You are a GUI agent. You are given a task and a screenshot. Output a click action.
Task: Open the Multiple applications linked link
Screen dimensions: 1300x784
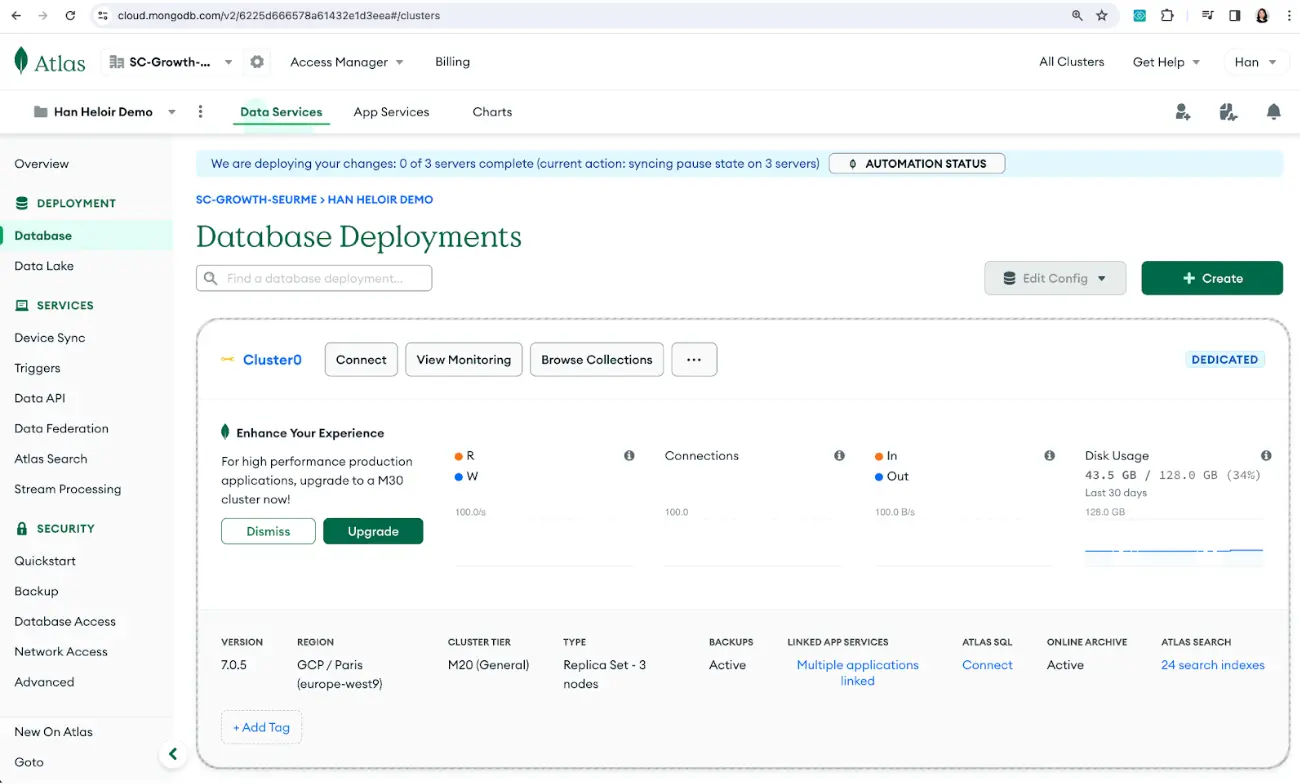click(x=857, y=672)
